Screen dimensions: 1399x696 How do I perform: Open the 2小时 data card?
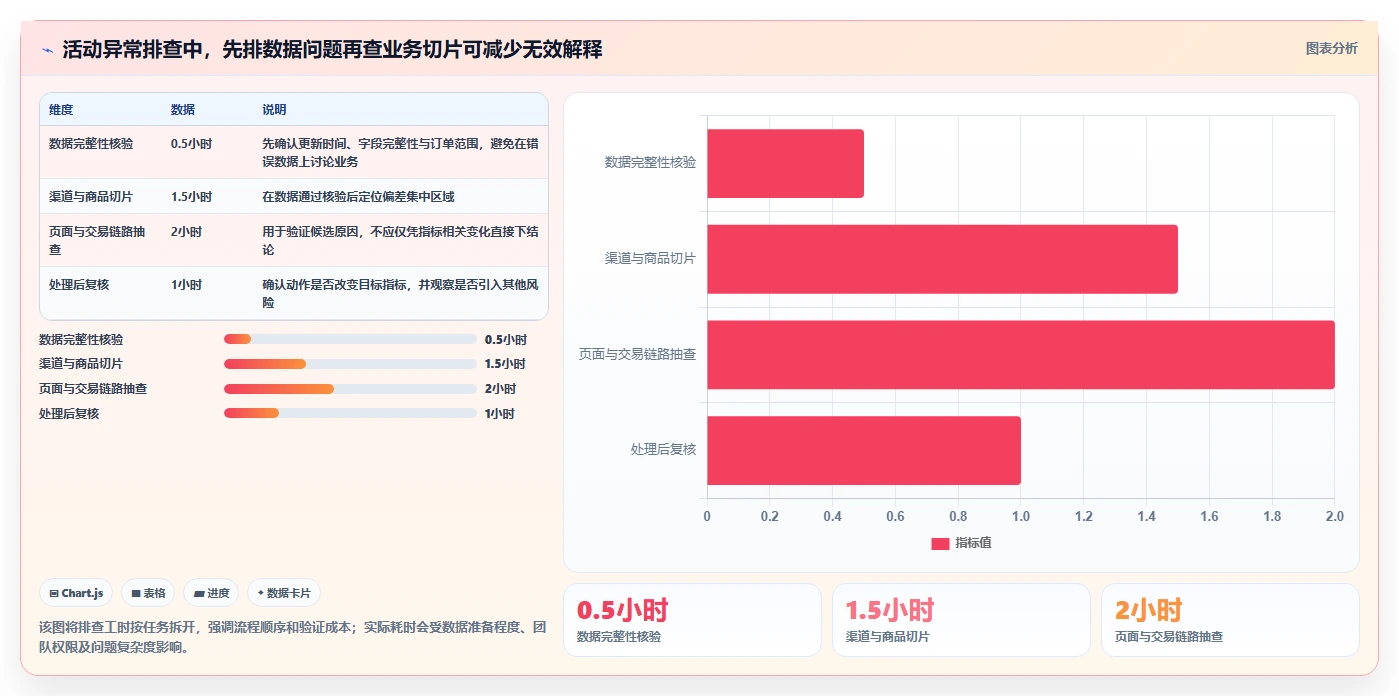[1230, 620]
